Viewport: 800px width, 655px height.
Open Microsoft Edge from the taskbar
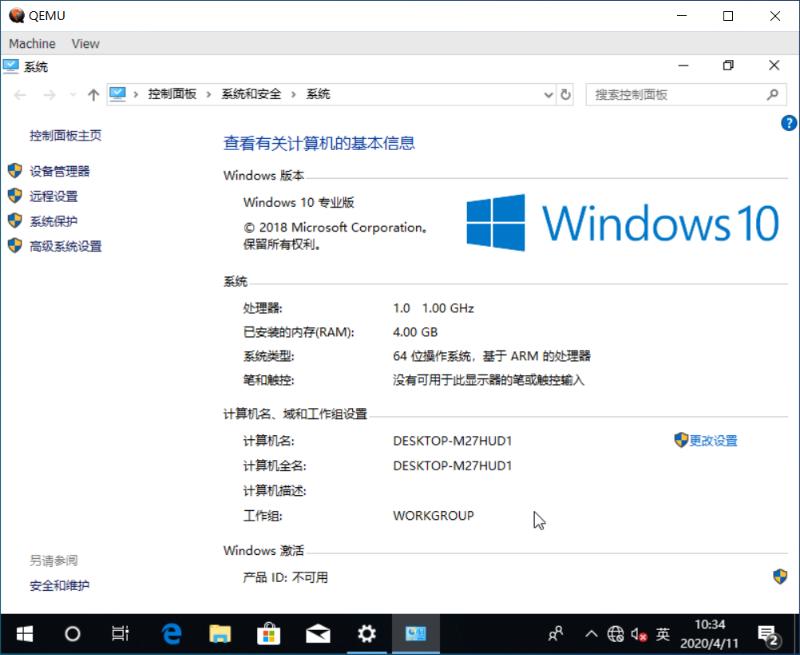tap(170, 633)
